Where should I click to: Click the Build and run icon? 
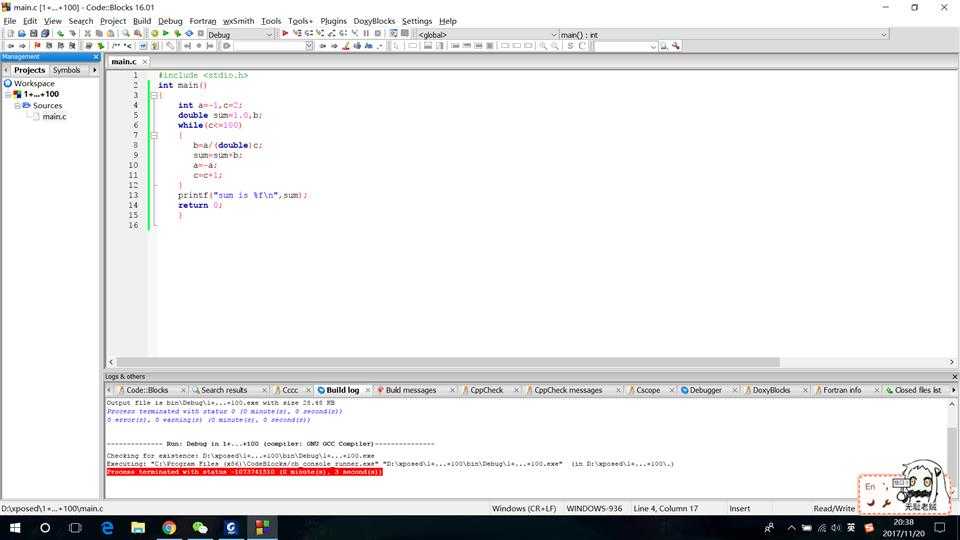(178, 34)
